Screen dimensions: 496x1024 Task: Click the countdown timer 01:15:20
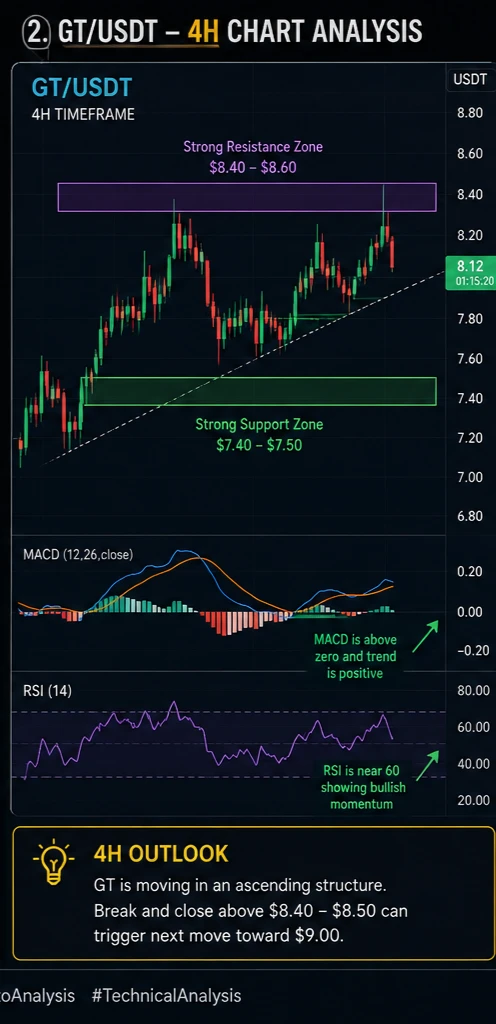[x=474, y=281]
